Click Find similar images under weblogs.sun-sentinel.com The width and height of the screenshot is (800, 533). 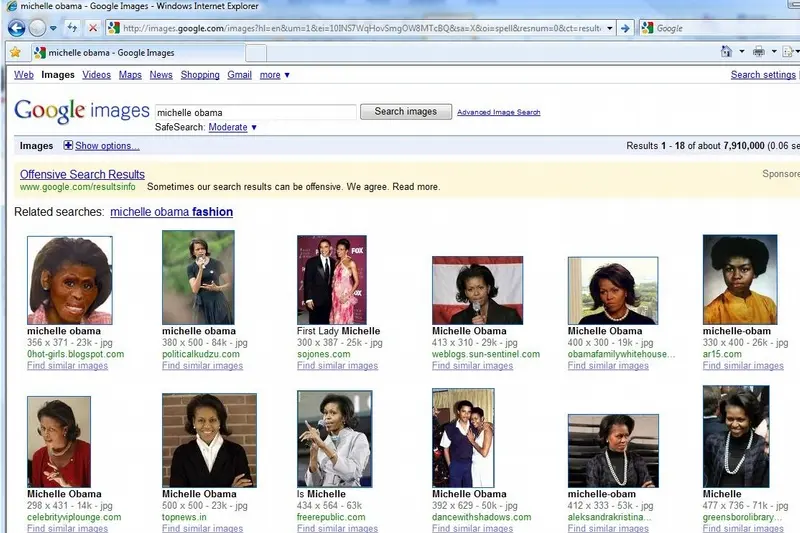472,365
